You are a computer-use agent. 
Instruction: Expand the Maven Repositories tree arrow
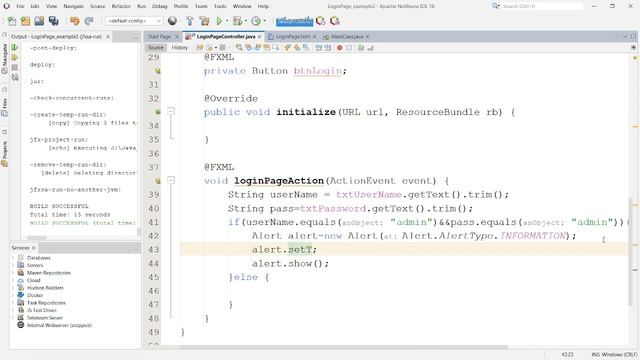13,273
